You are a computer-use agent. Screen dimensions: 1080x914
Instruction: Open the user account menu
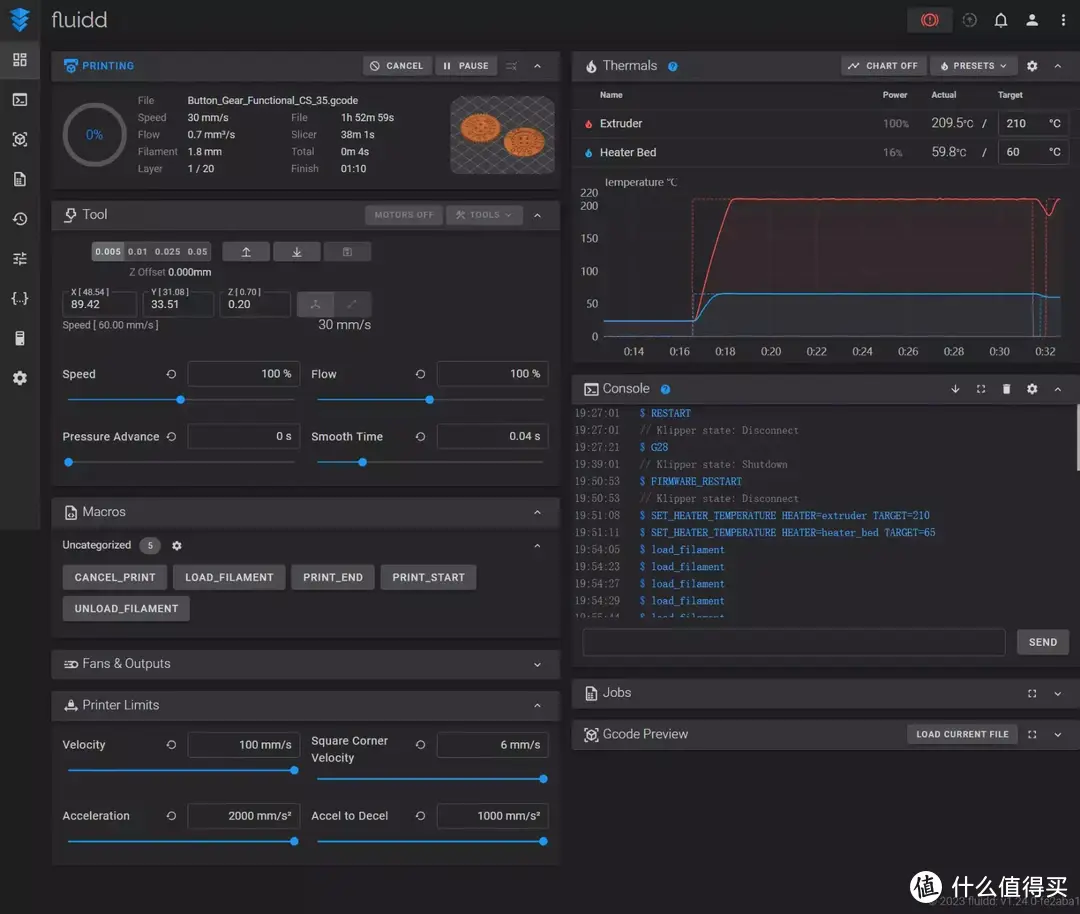point(1032,20)
